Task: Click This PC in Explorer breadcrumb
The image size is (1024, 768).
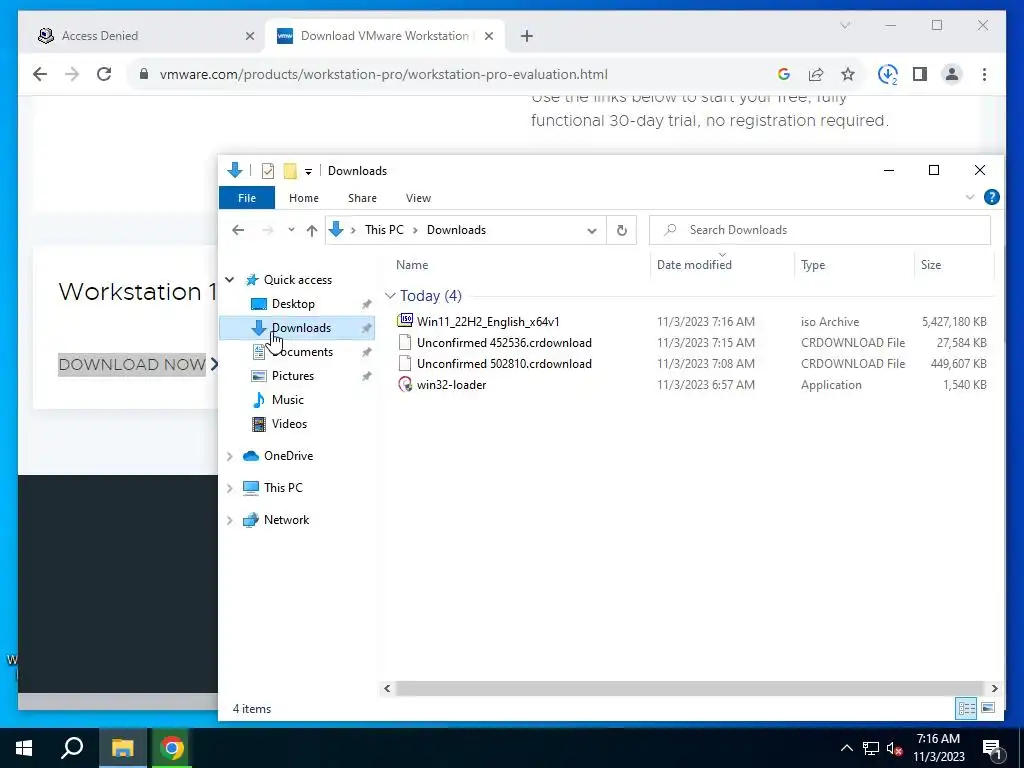Action: pyautogui.click(x=384, y=230)
